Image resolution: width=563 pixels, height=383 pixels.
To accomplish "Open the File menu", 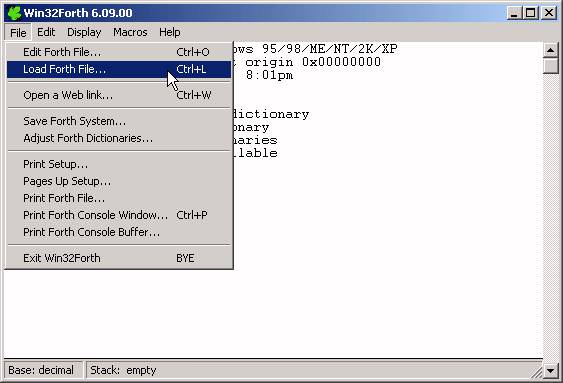I will pos(18,33).
